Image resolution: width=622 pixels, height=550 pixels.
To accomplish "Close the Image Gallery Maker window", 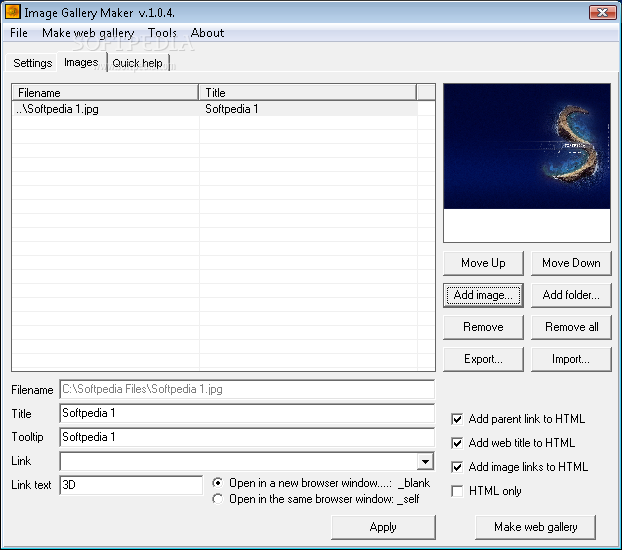I will 602,12.
